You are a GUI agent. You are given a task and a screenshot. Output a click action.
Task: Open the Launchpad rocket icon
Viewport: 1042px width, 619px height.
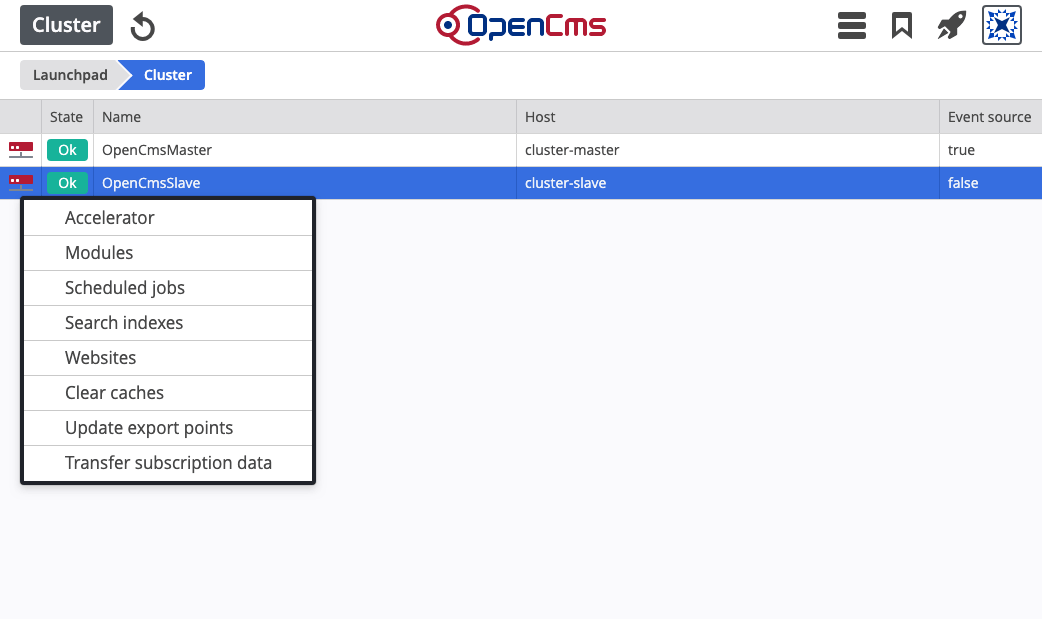pyautogui.click(x=952, y=26)
